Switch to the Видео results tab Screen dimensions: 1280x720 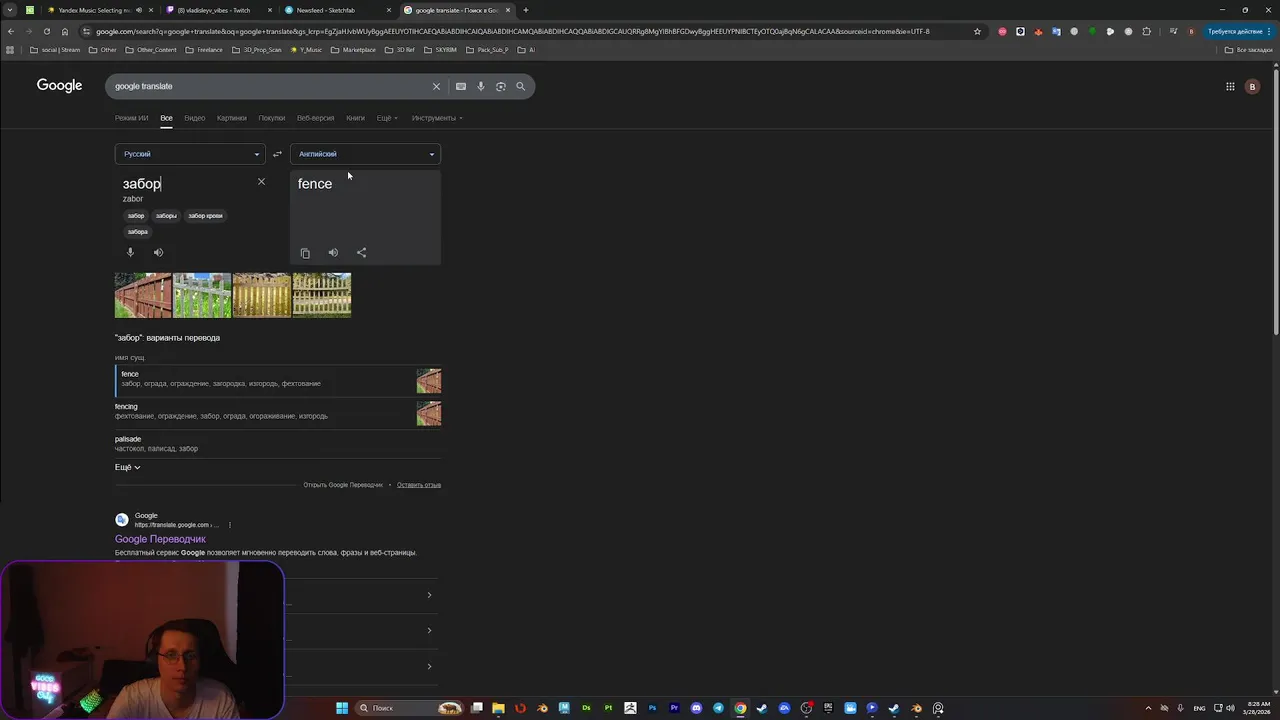pos(195,118)
